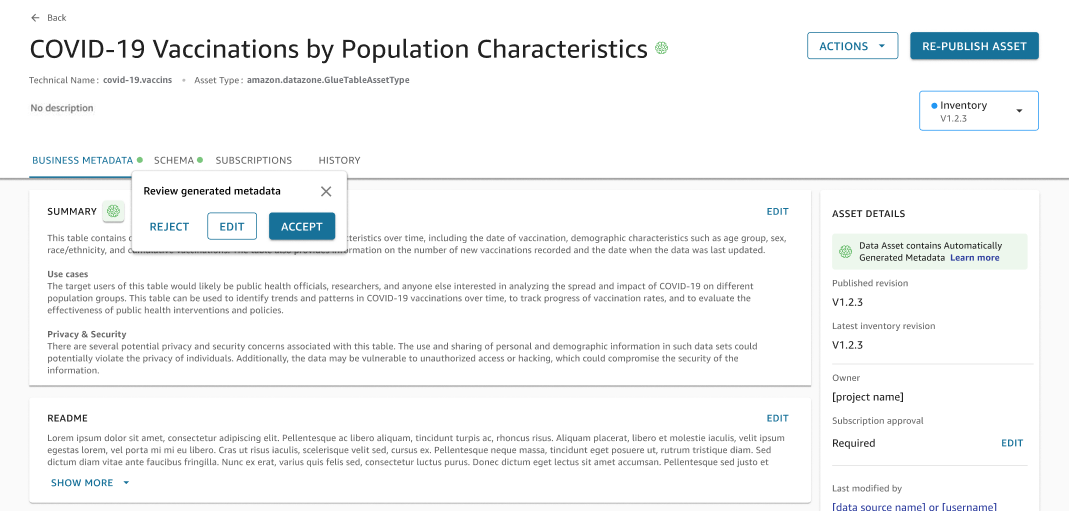Click the AI-generated icon beside asset title
Image resolution: width=1069 pixels, height=511 pixels.
pos(661,48)
